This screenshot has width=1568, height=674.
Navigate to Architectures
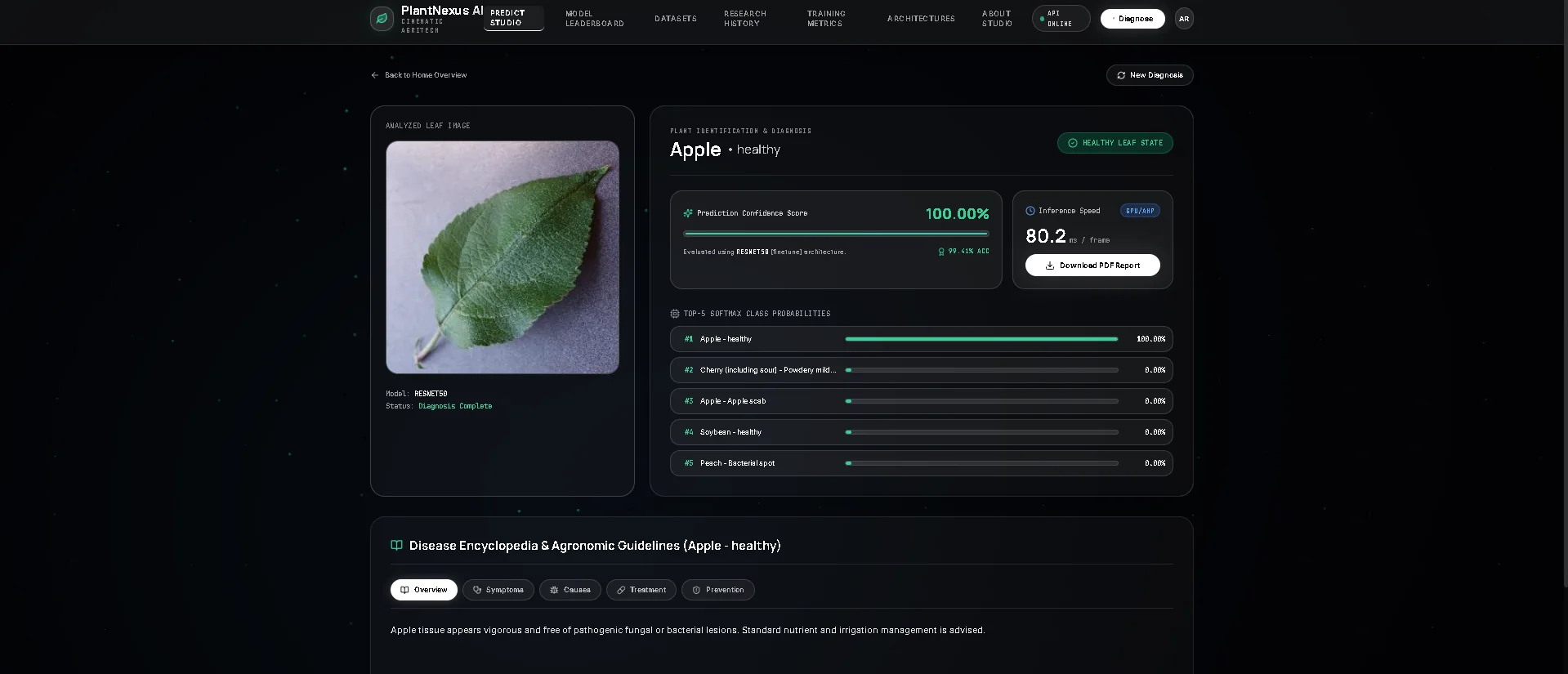[x=921, y=19]
